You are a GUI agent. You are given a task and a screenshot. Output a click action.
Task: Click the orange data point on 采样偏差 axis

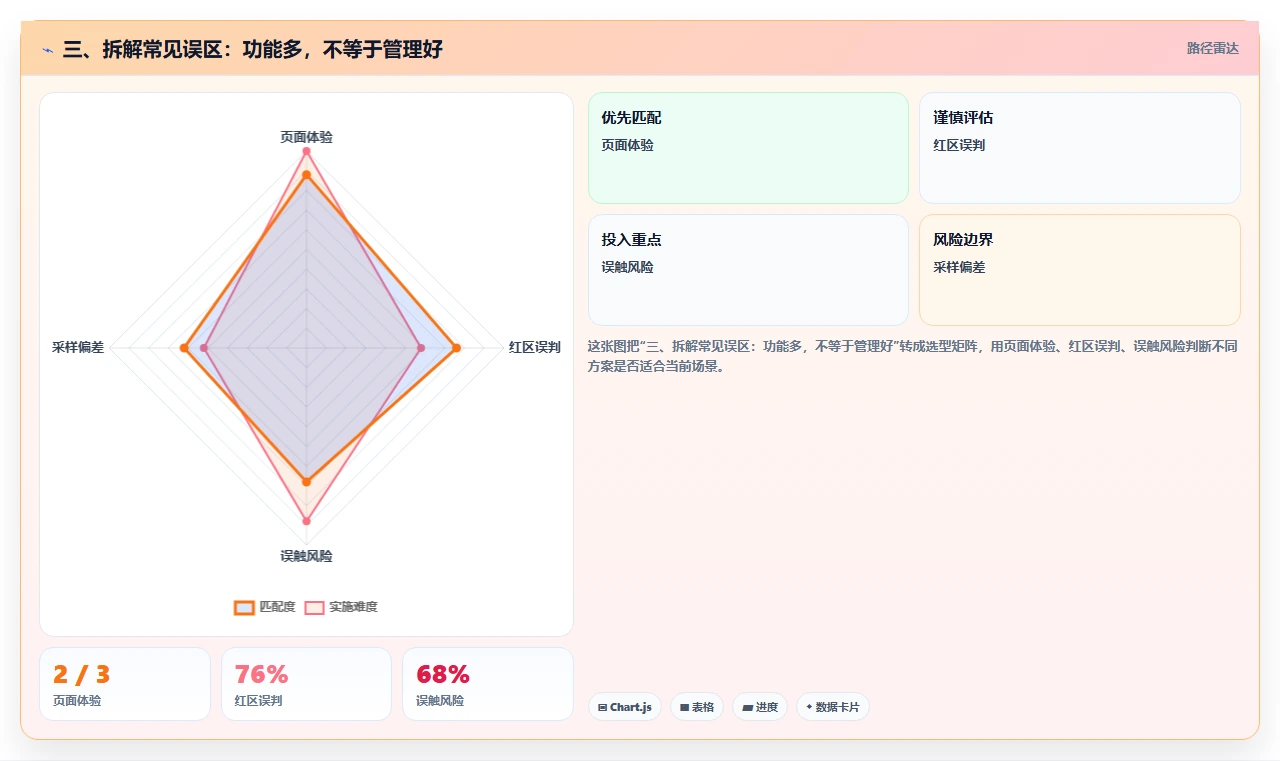pos(184,348)
